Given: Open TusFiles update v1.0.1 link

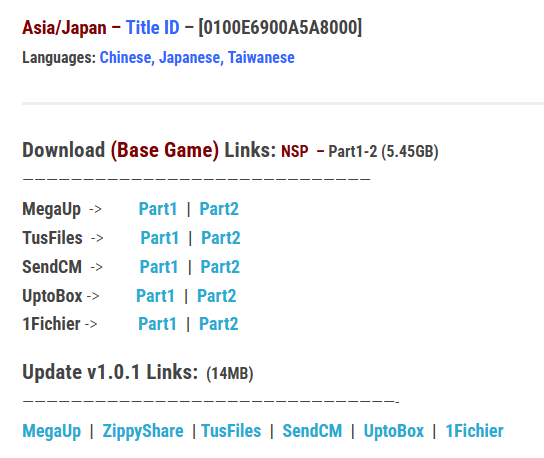Looking at the screenshot, I should point(231,431).
